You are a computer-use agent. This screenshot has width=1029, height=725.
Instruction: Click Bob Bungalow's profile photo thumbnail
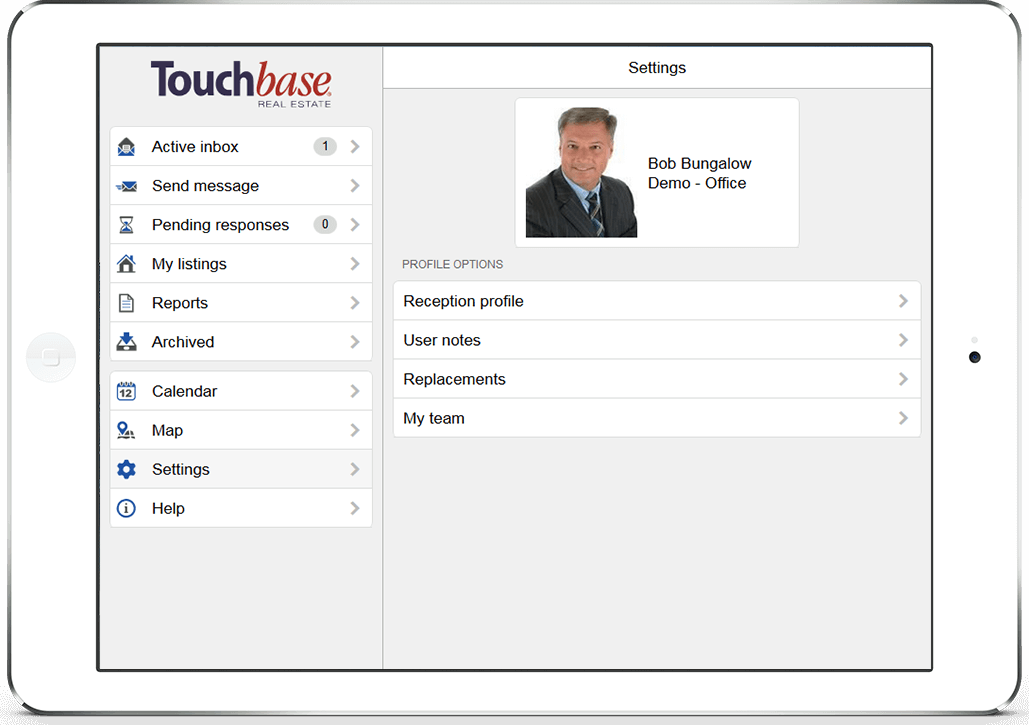(581, 171)
